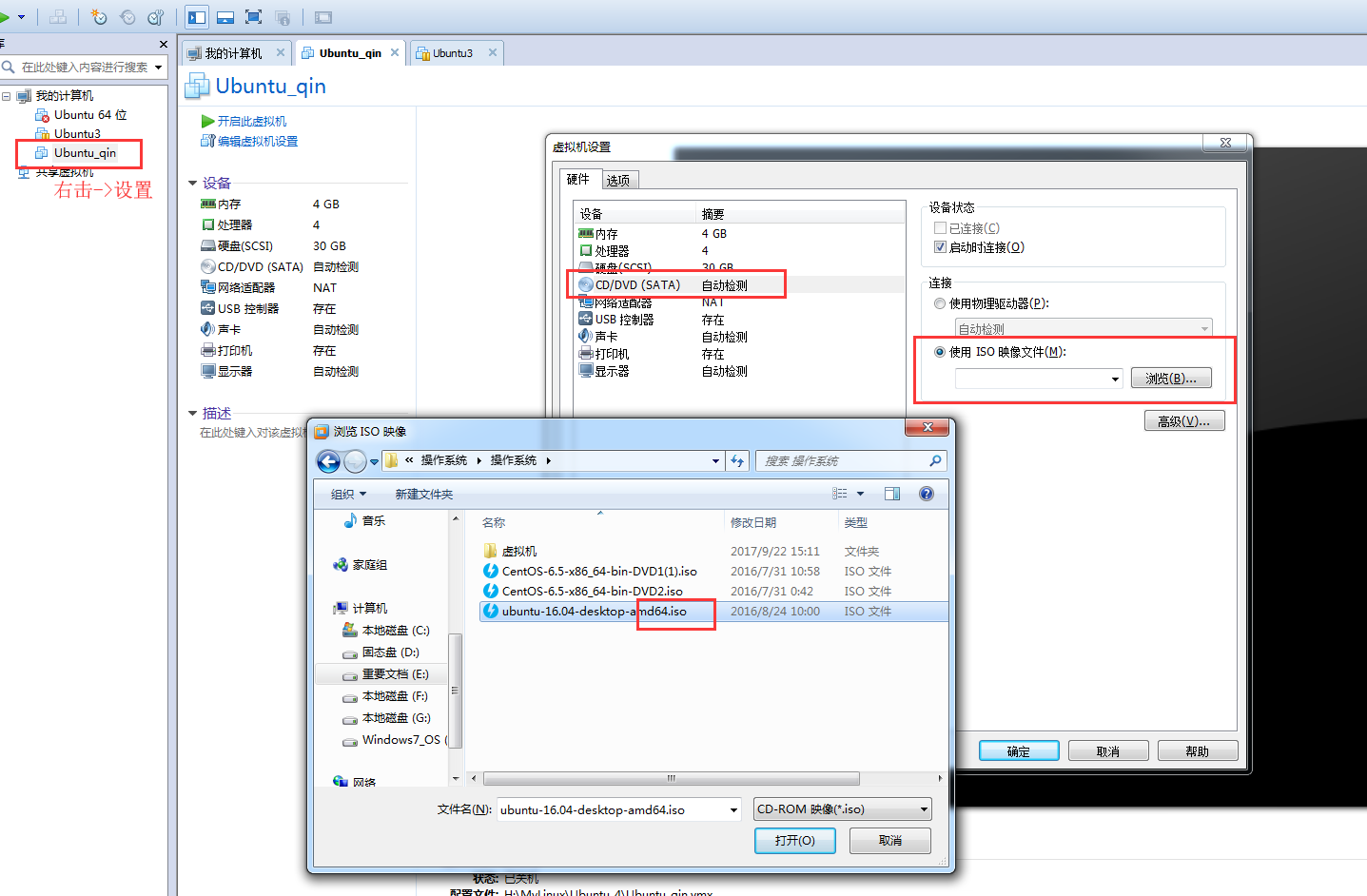Click the ubuntu-16.04 ISO file icon
The height and width of the screenshot is (896, 1367).
[491, 611]
